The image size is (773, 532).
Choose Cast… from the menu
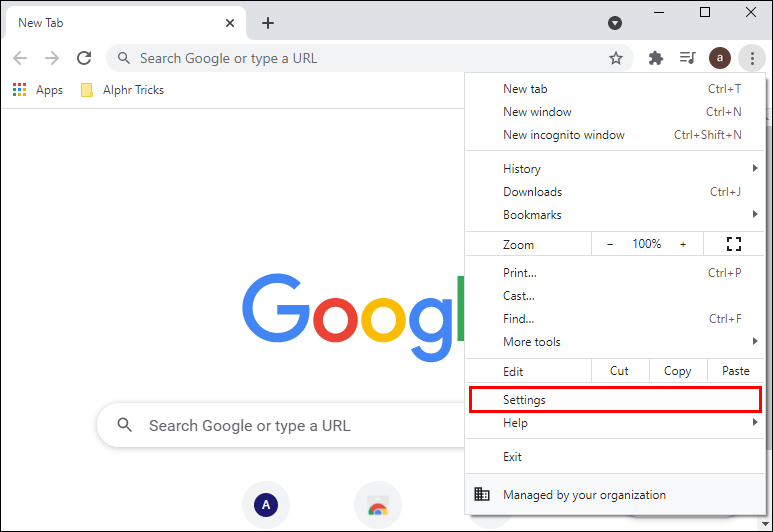pos(615,296)
